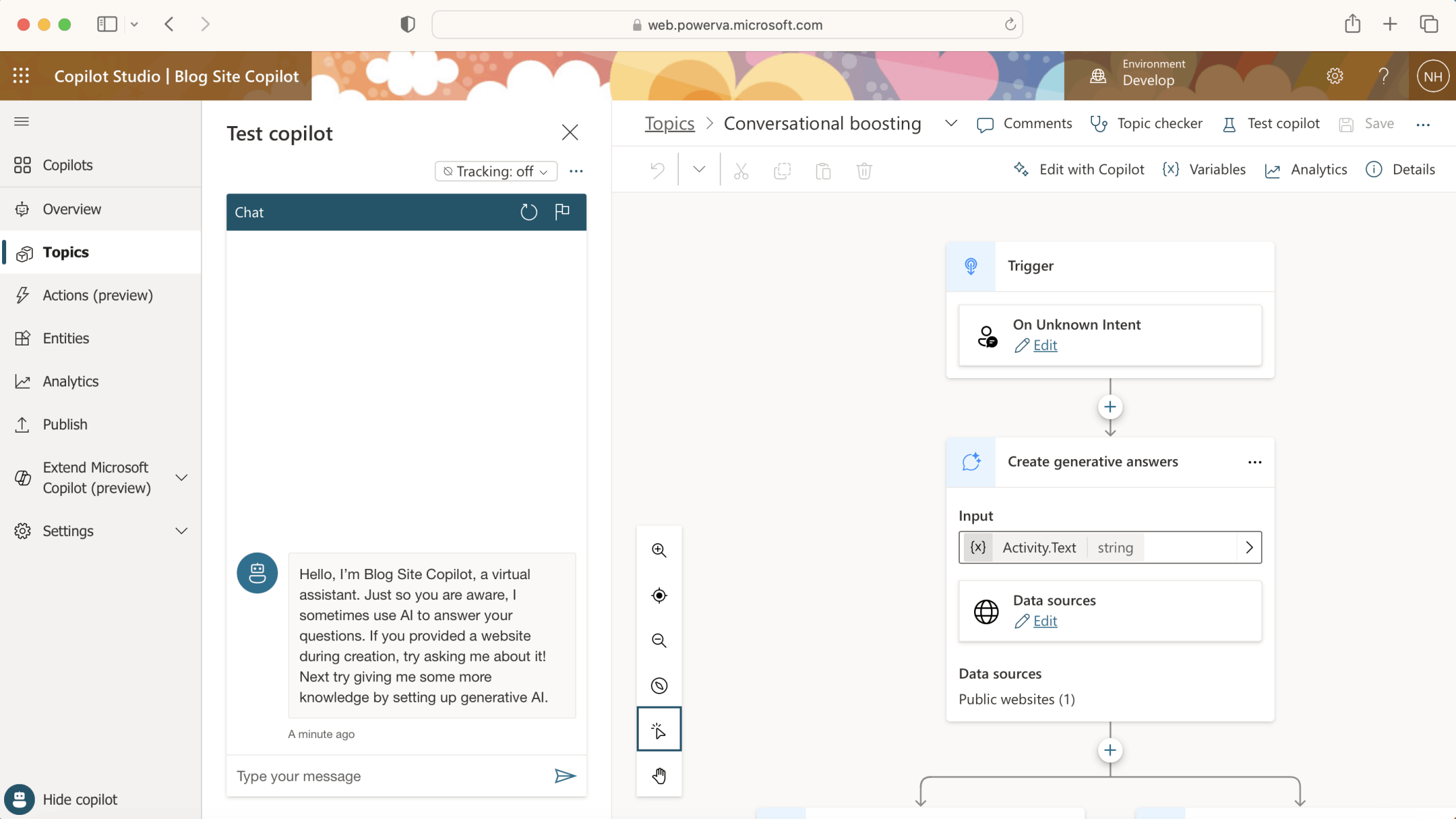The width and height of the screenshot is (1456, 819).
Task: Toggle the minimap icon on canvas
Action: (658, 685)
